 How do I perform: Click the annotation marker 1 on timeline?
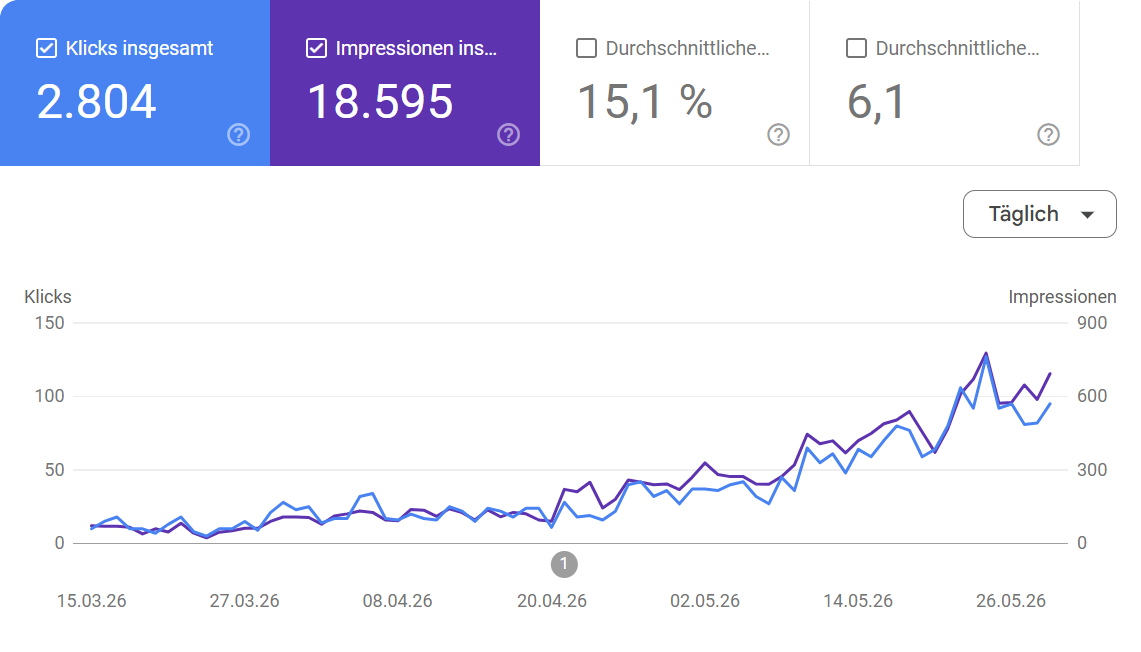click(564, 565)
